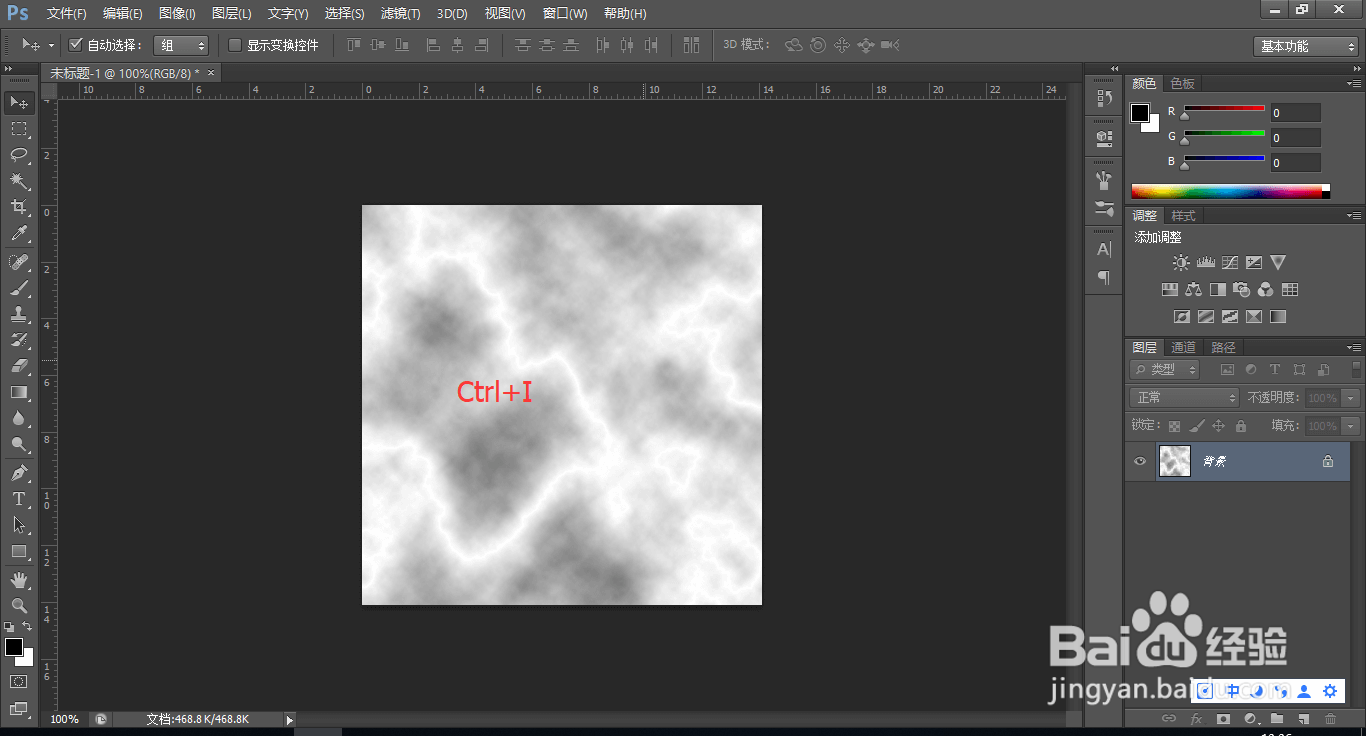Select the Lasso tool
The image size is (1366, 736).
tap(19, 154)
